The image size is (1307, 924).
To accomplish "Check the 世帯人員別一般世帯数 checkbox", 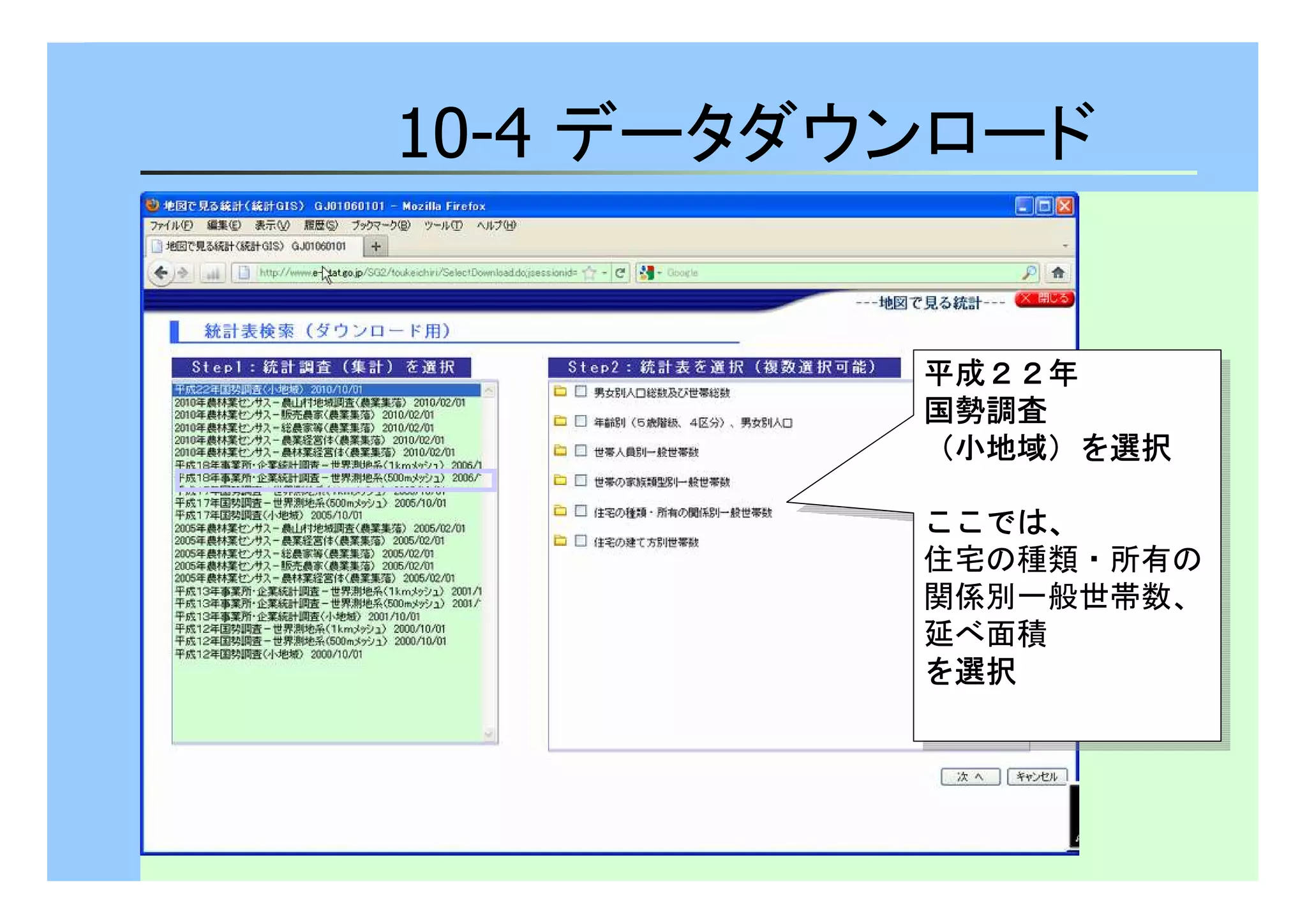I will coord(581,451).
